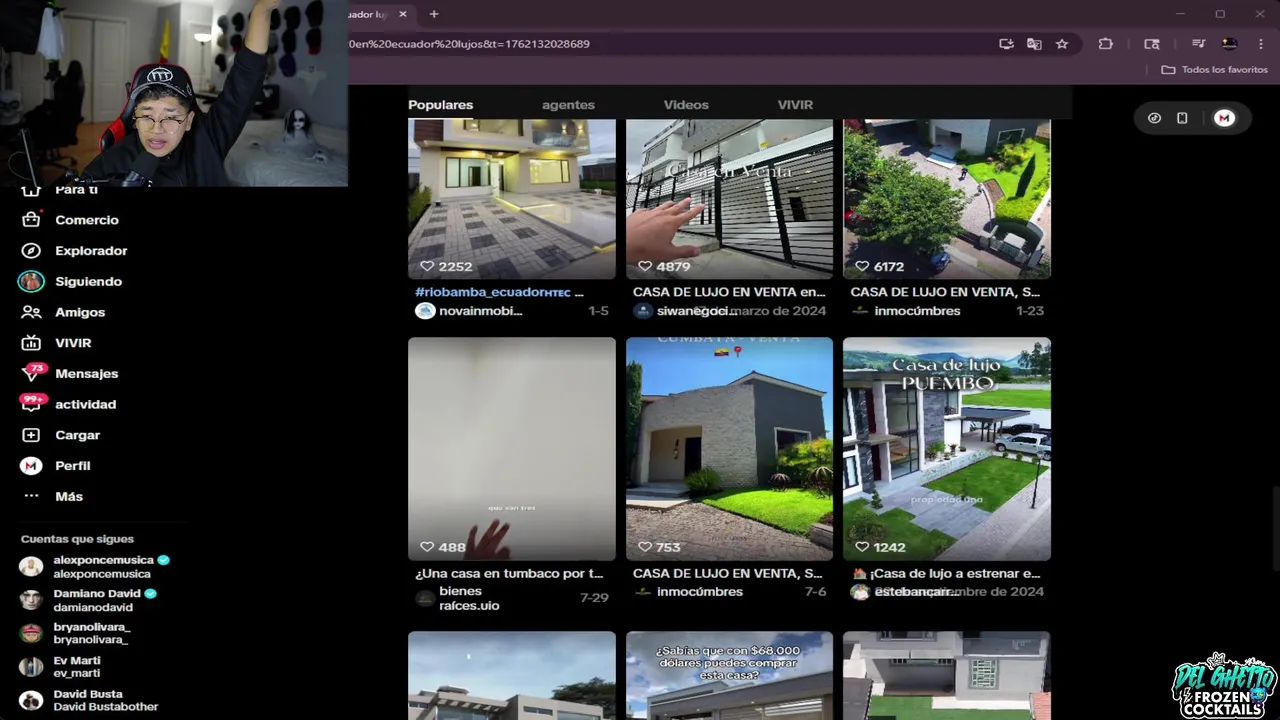Open estebançar... account link
The width and height of the screenshot is (1280, 720).
[916, 592]
